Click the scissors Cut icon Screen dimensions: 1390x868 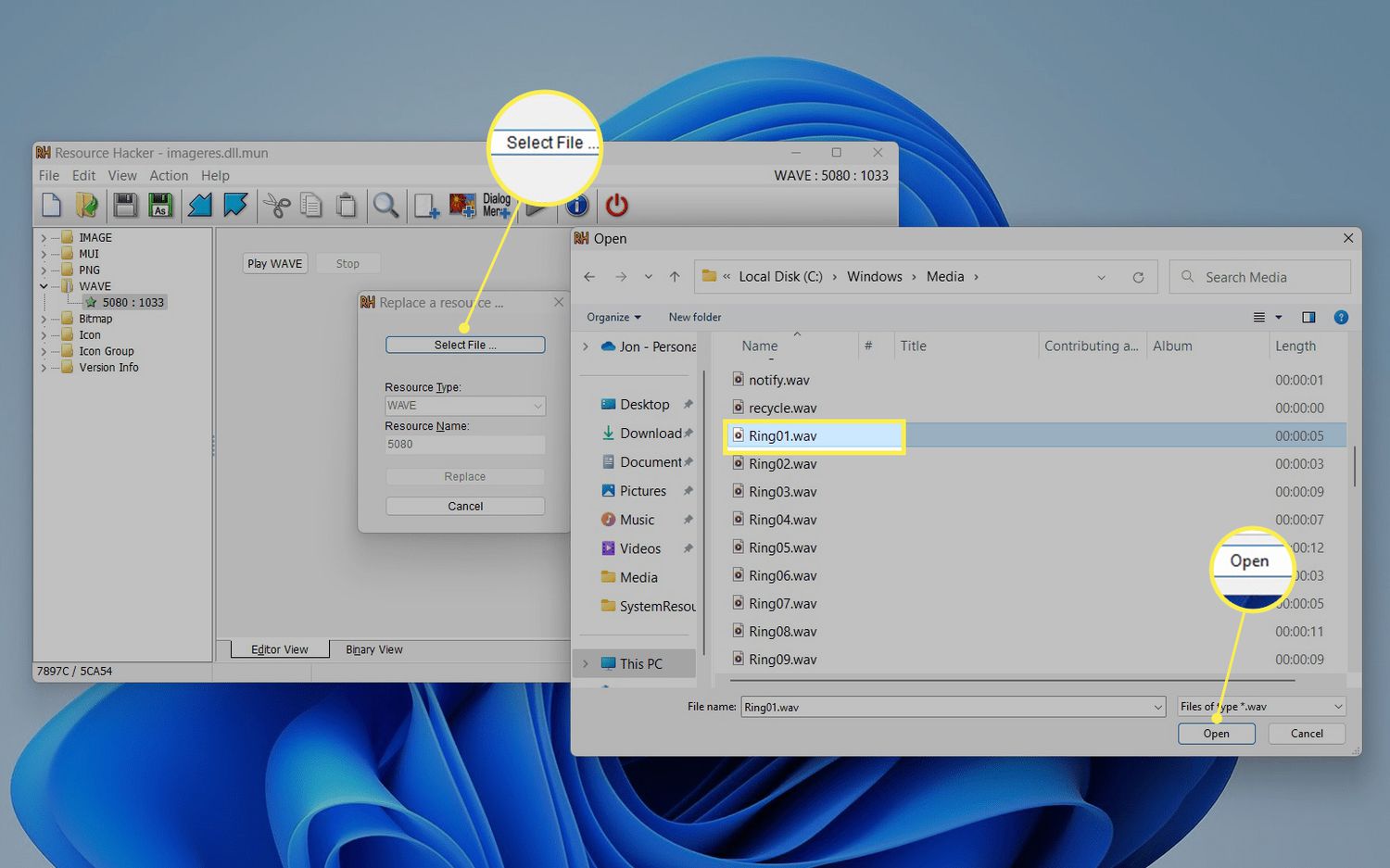click(x=276, y=205)
